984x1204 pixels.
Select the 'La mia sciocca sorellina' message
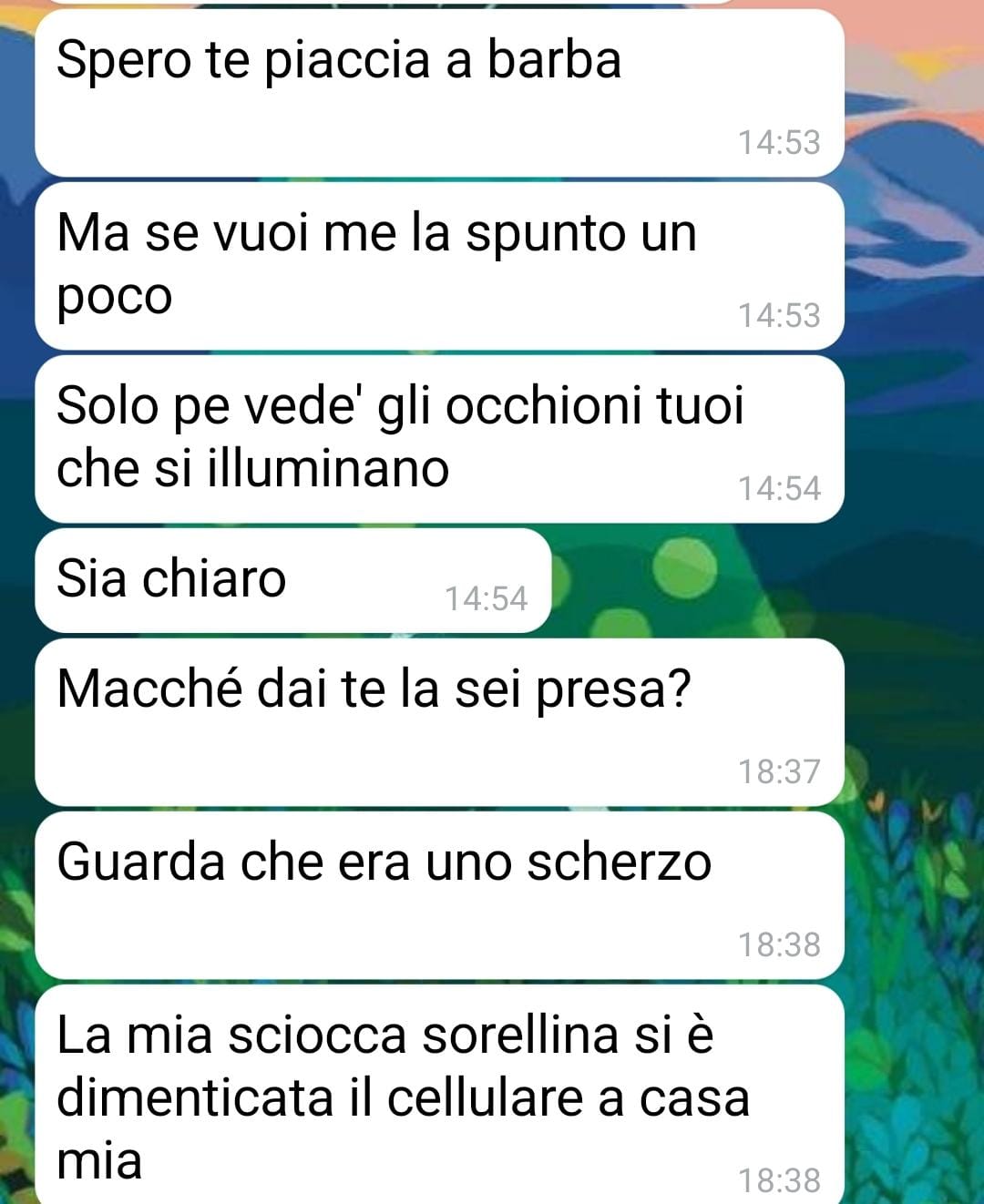coord(439,1095)
